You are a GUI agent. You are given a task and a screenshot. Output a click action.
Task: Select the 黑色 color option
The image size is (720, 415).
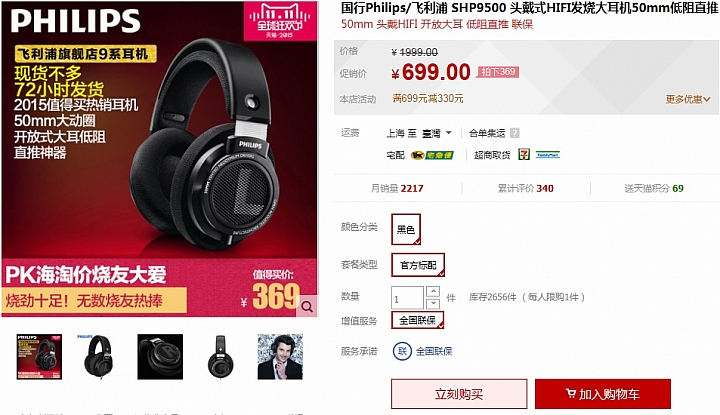click(x=406, y=229)
